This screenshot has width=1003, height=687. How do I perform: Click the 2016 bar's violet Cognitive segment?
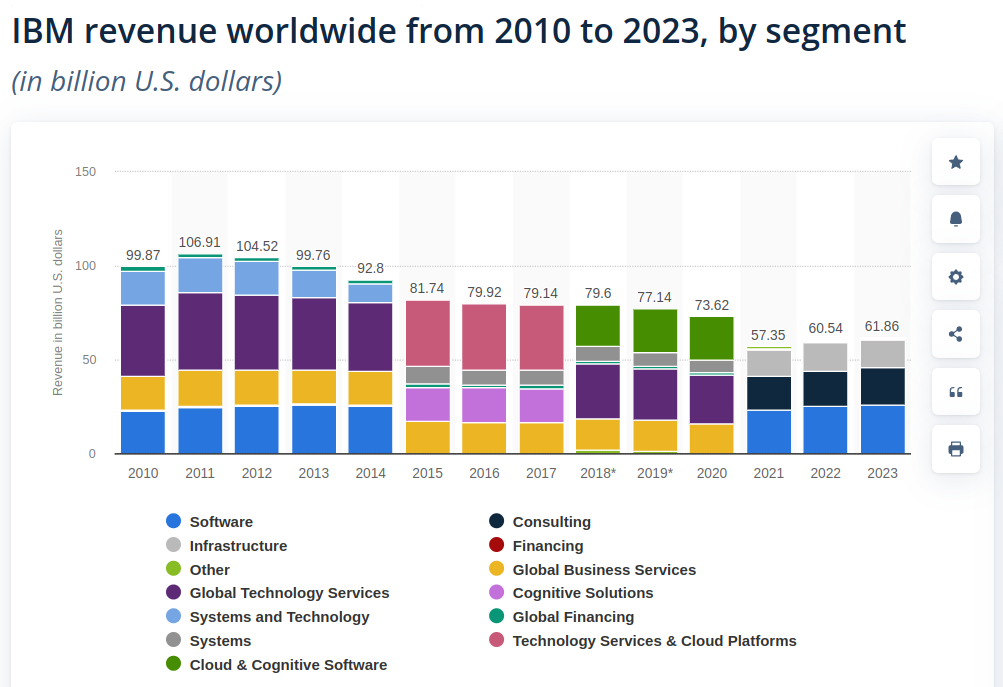click(x=484, y=405)
